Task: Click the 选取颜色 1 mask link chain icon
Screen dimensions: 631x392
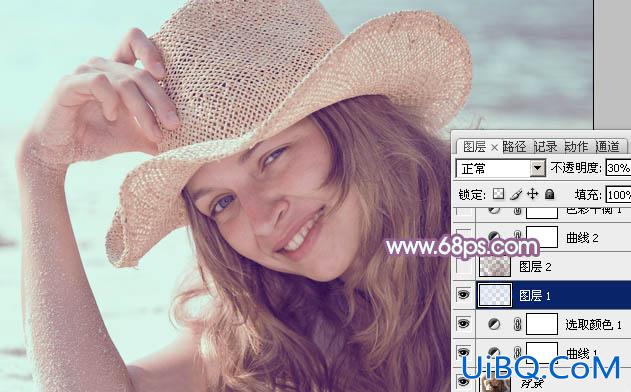Action: [x=518, y=324]
